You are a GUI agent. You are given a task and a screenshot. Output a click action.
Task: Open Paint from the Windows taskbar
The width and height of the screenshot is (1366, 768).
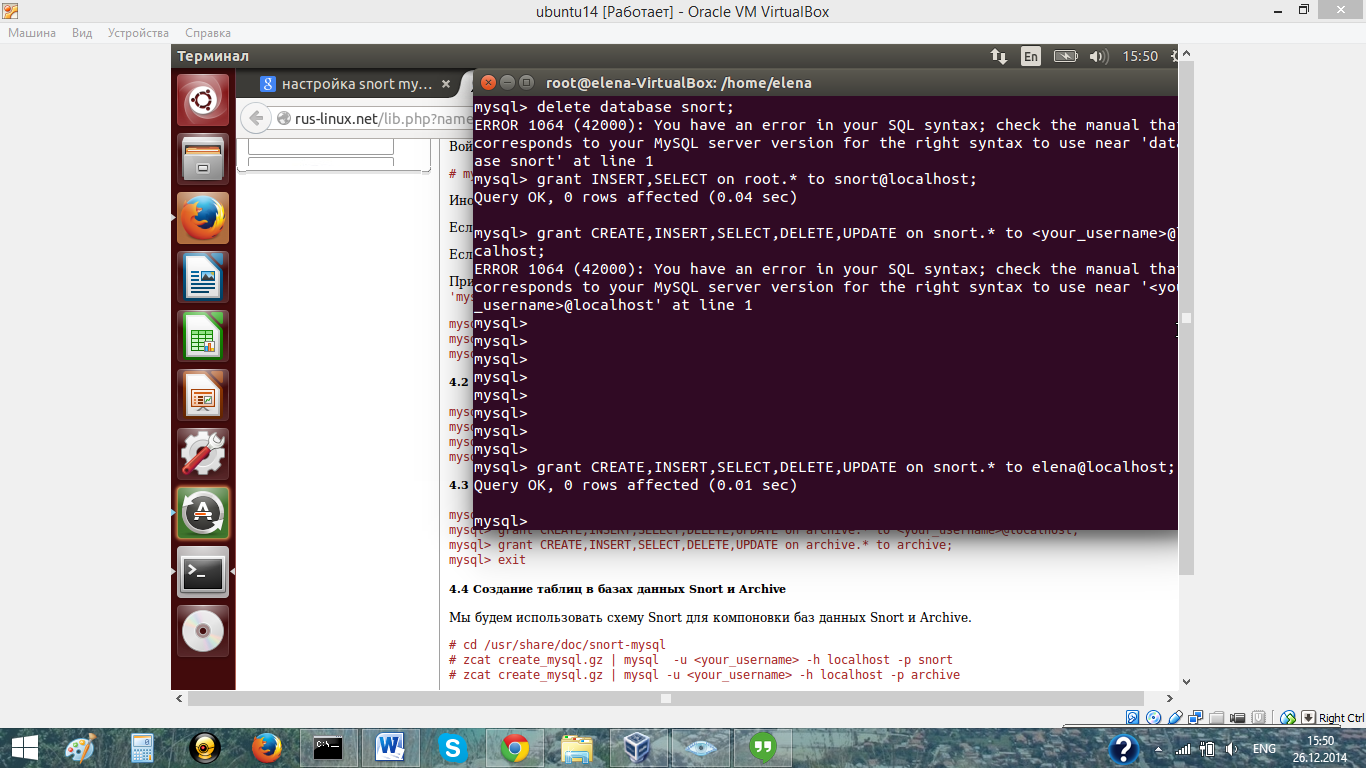click(x=81, y=748)
